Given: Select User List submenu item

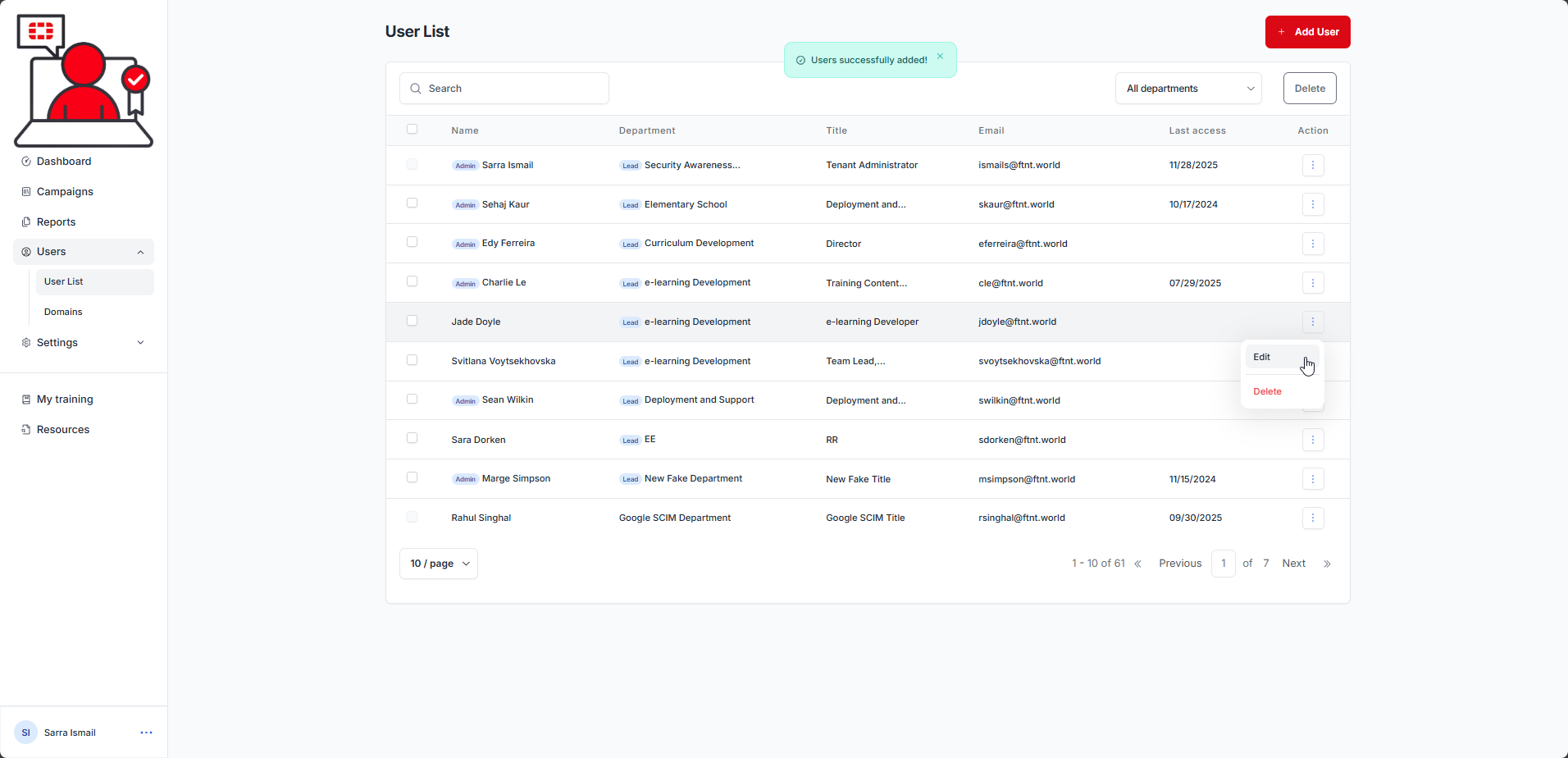Looking at the screenshot, I should (94, 282).
